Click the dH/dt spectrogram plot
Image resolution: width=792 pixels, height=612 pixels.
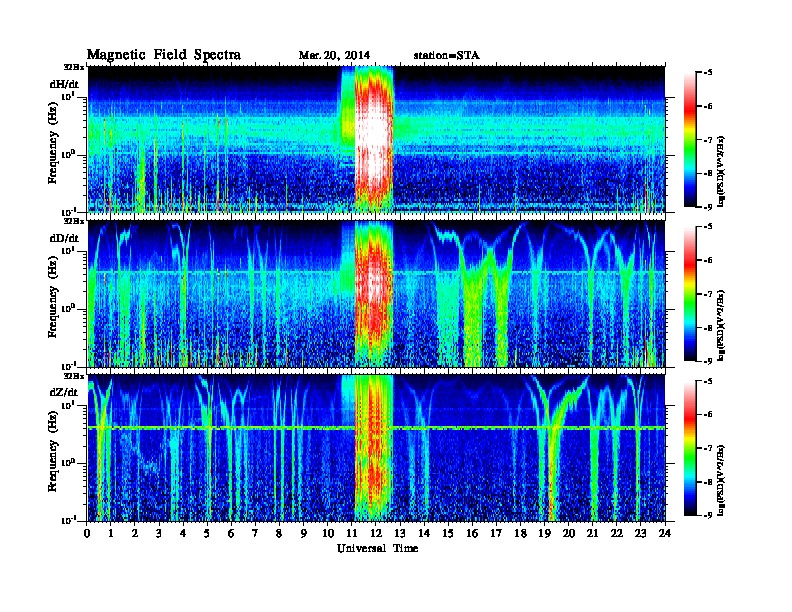376,139
